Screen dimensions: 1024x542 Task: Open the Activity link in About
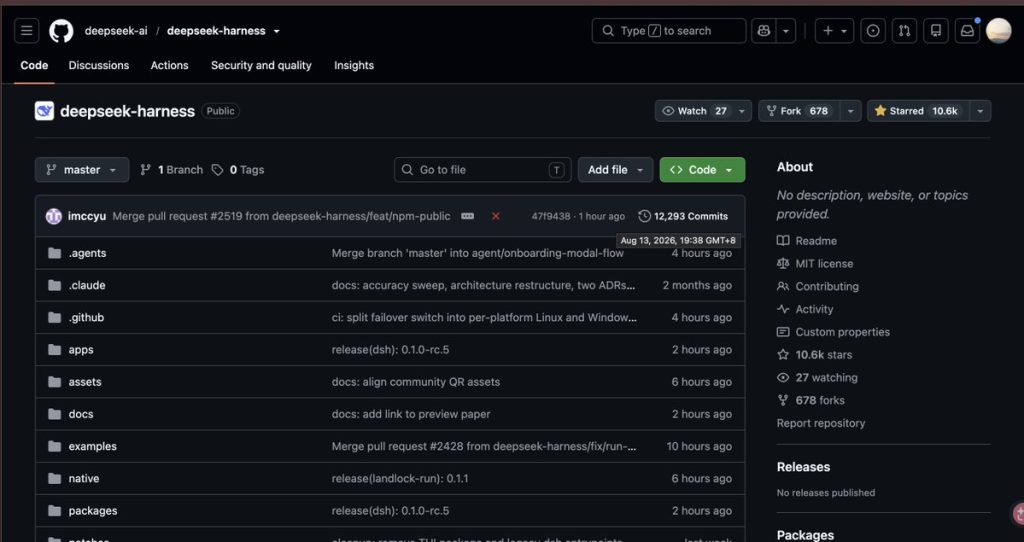(814, 310)
